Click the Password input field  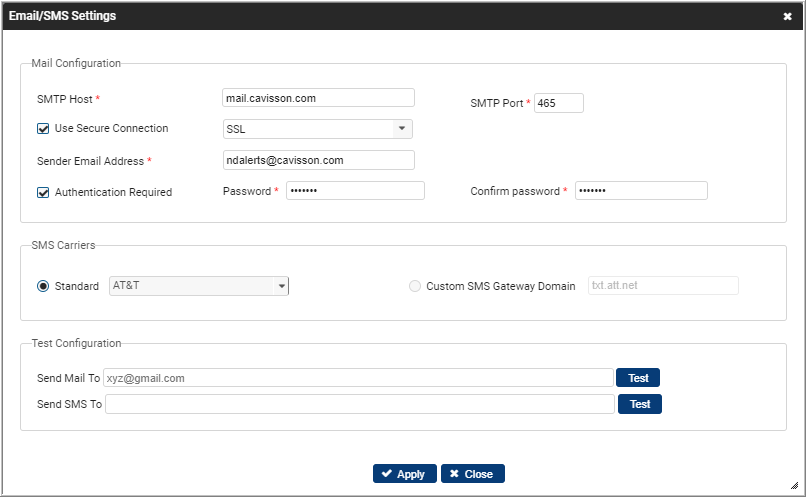coord(355,191)
